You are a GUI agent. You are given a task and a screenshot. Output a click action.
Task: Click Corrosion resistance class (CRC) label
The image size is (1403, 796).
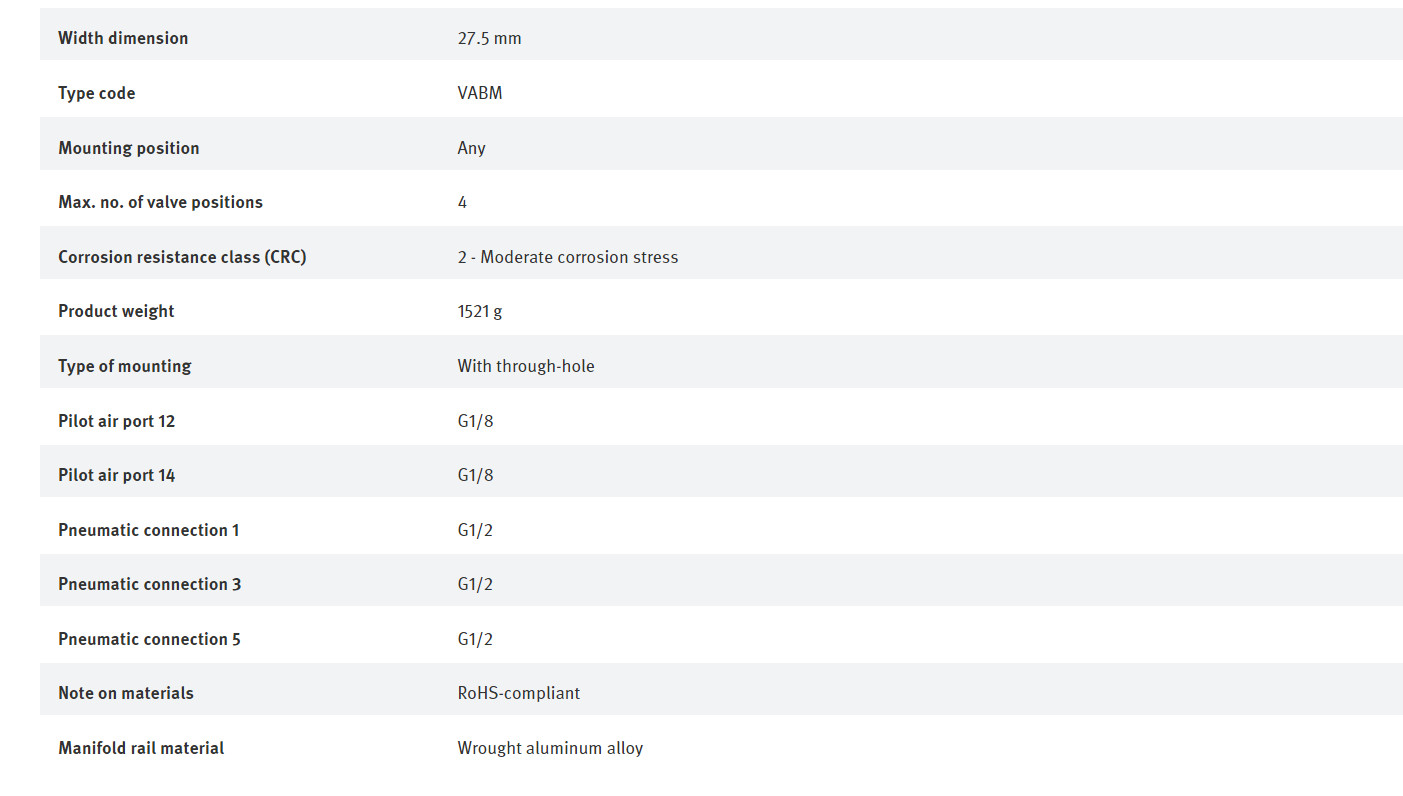[x=182, y=257]
